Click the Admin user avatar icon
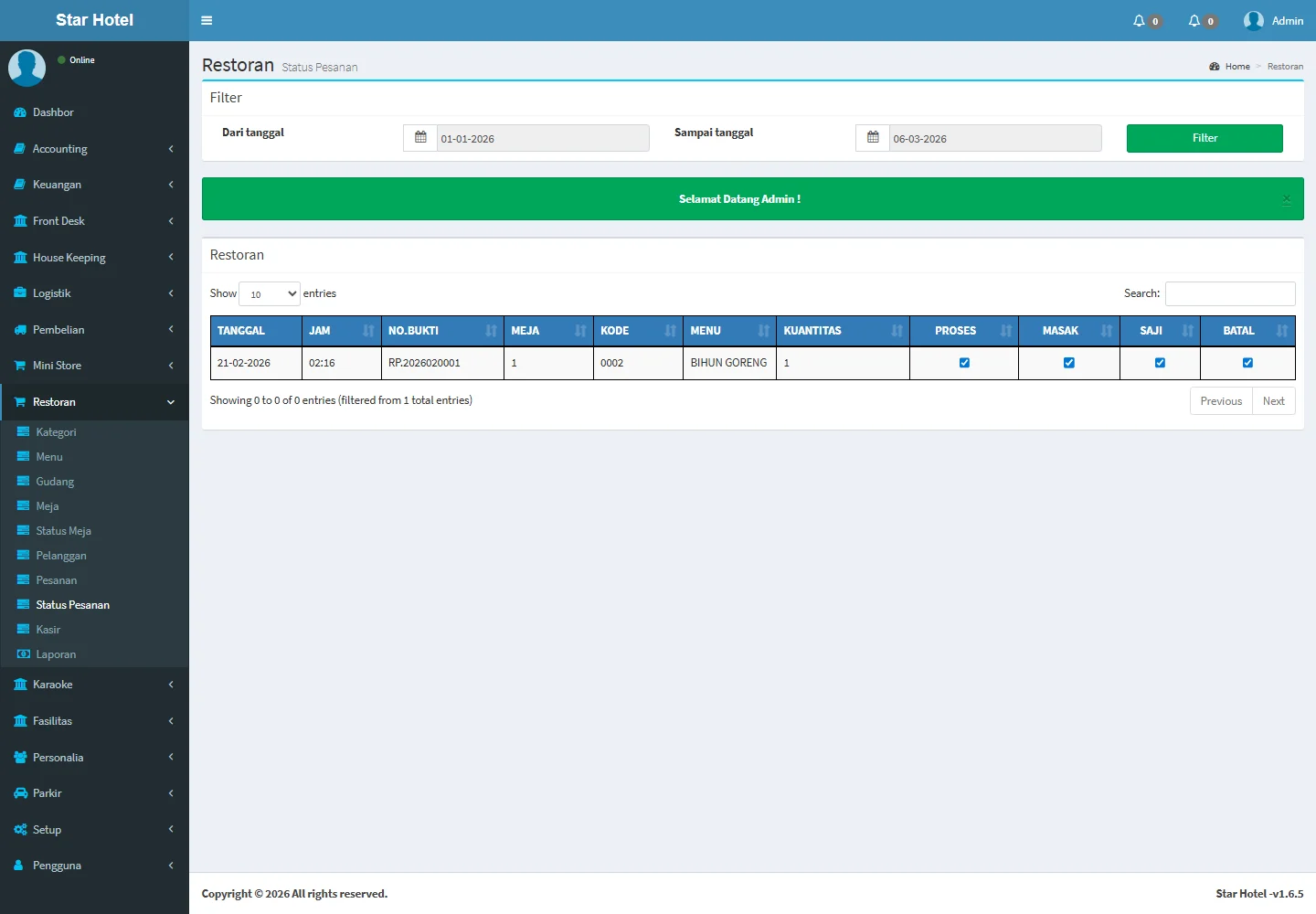 (x=1254, y=21)
